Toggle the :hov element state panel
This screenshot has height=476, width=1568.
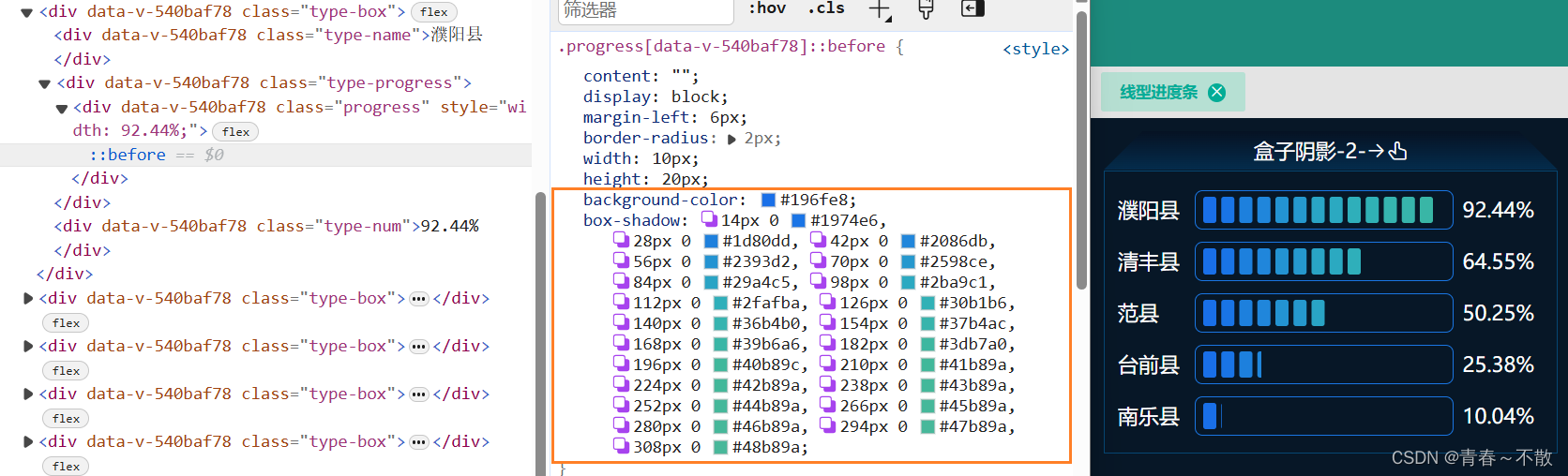point(767,8)
